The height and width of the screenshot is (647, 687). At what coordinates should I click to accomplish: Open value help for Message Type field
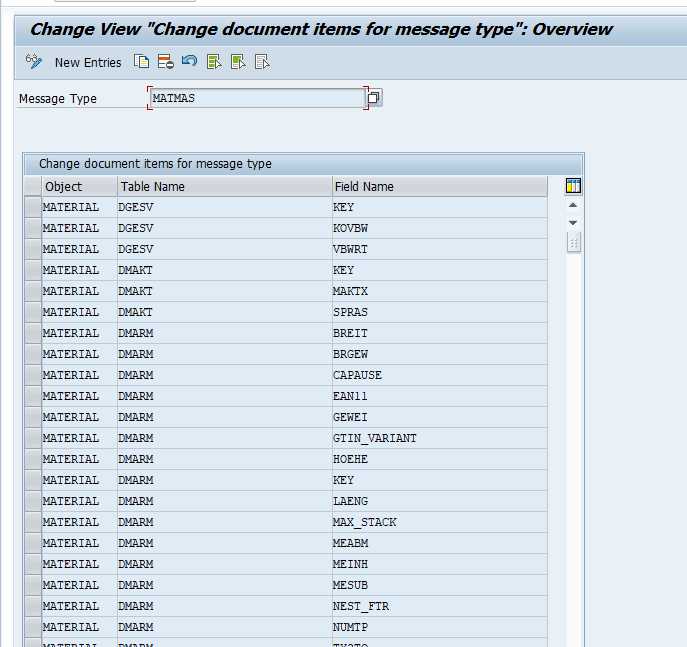(x=375, y=98)
